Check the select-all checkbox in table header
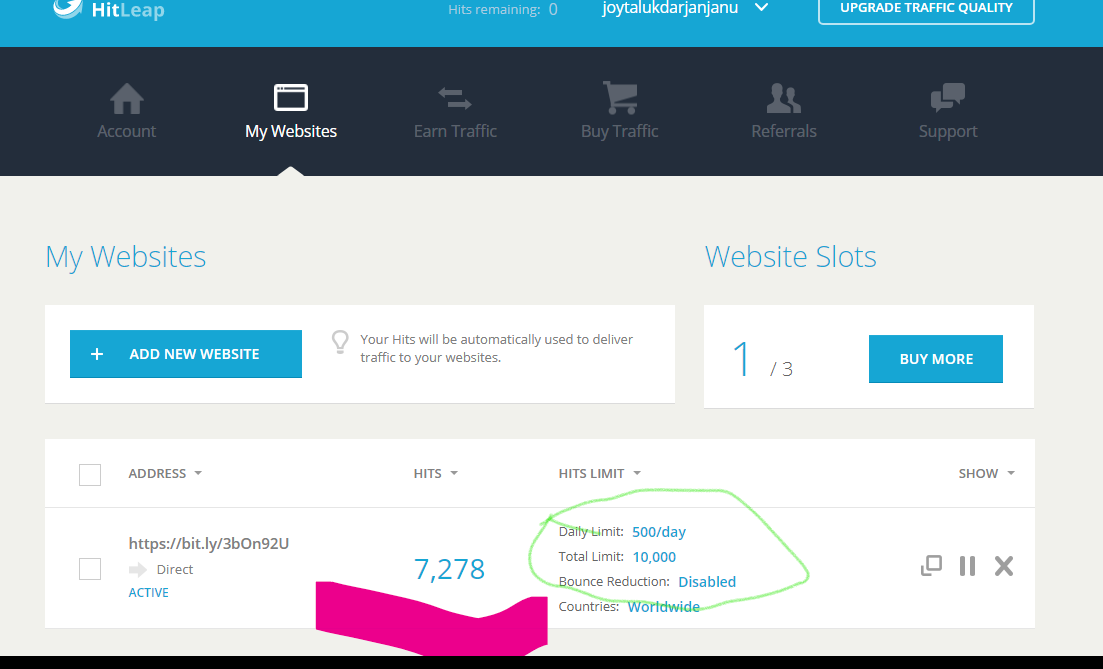The width and height of the screenshot is (1103, 669). click(x=90, y=474)
